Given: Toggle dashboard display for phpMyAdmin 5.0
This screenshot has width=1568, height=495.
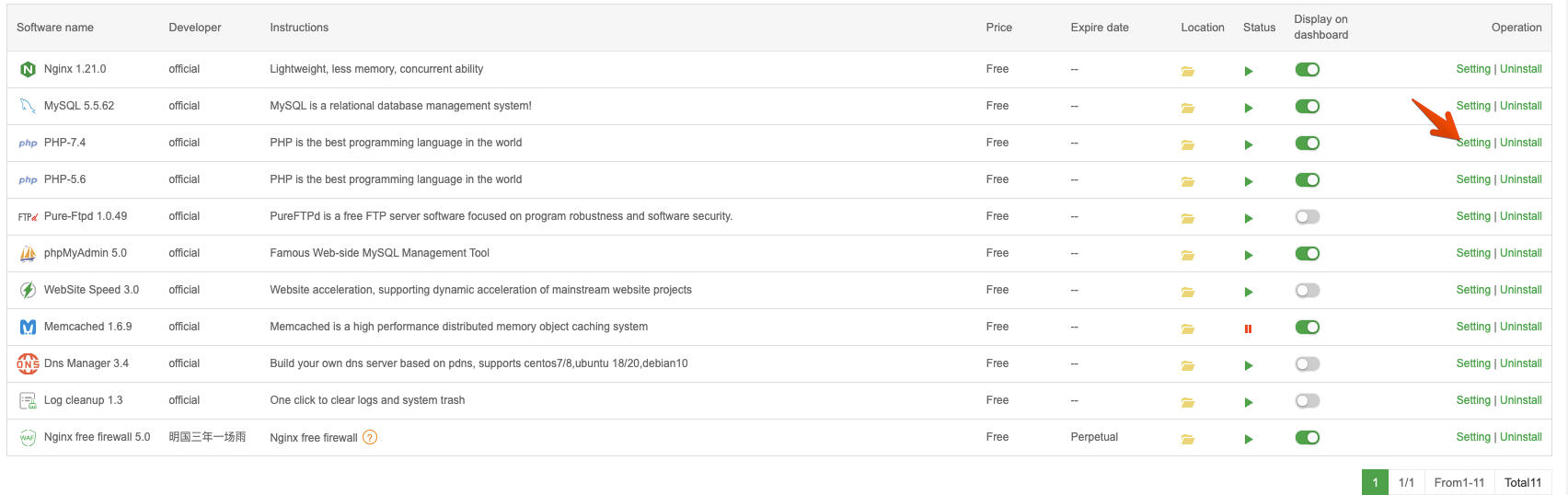Looking at the screenshot, I should point(1307,253).
